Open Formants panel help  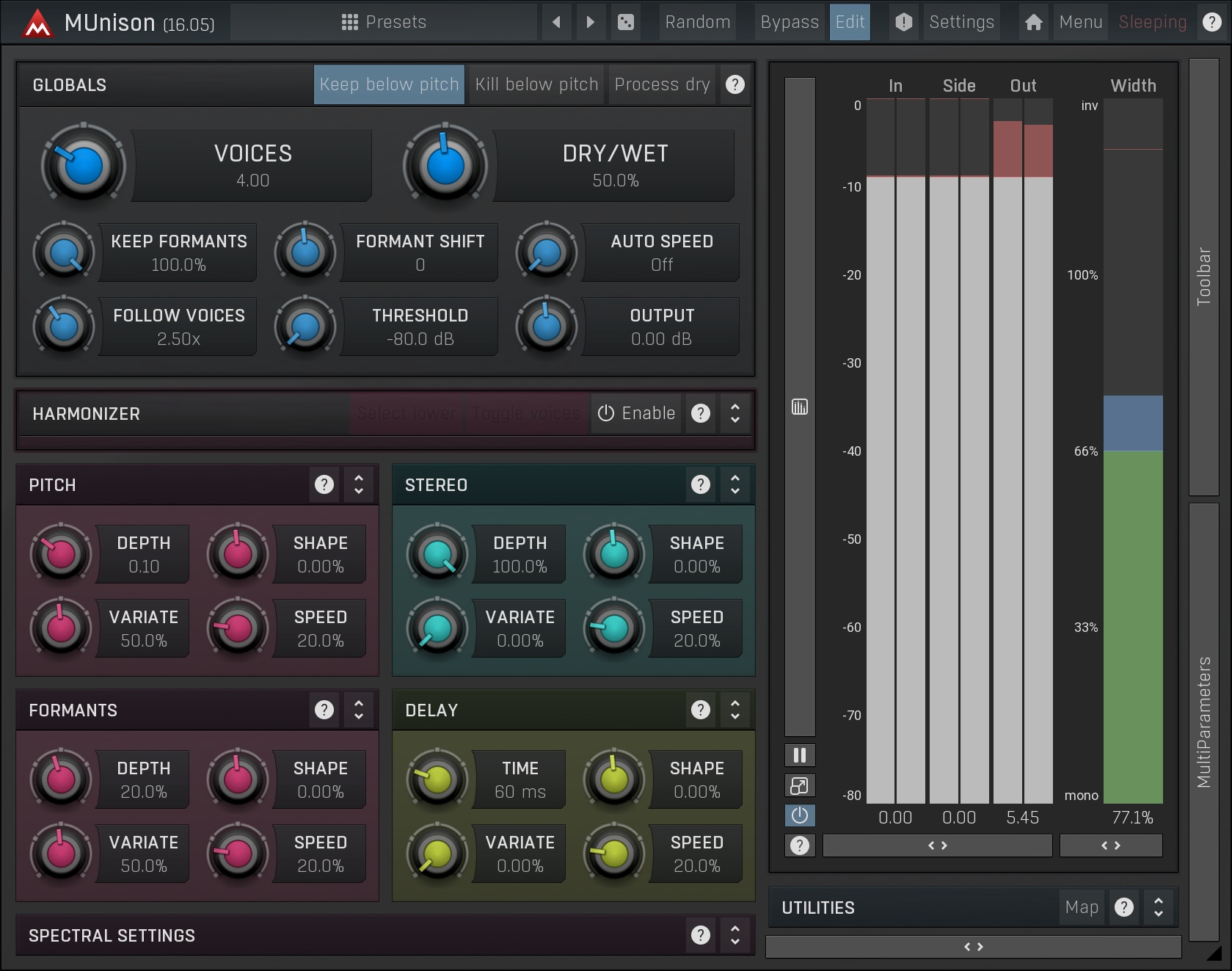[x=324, y=710]
